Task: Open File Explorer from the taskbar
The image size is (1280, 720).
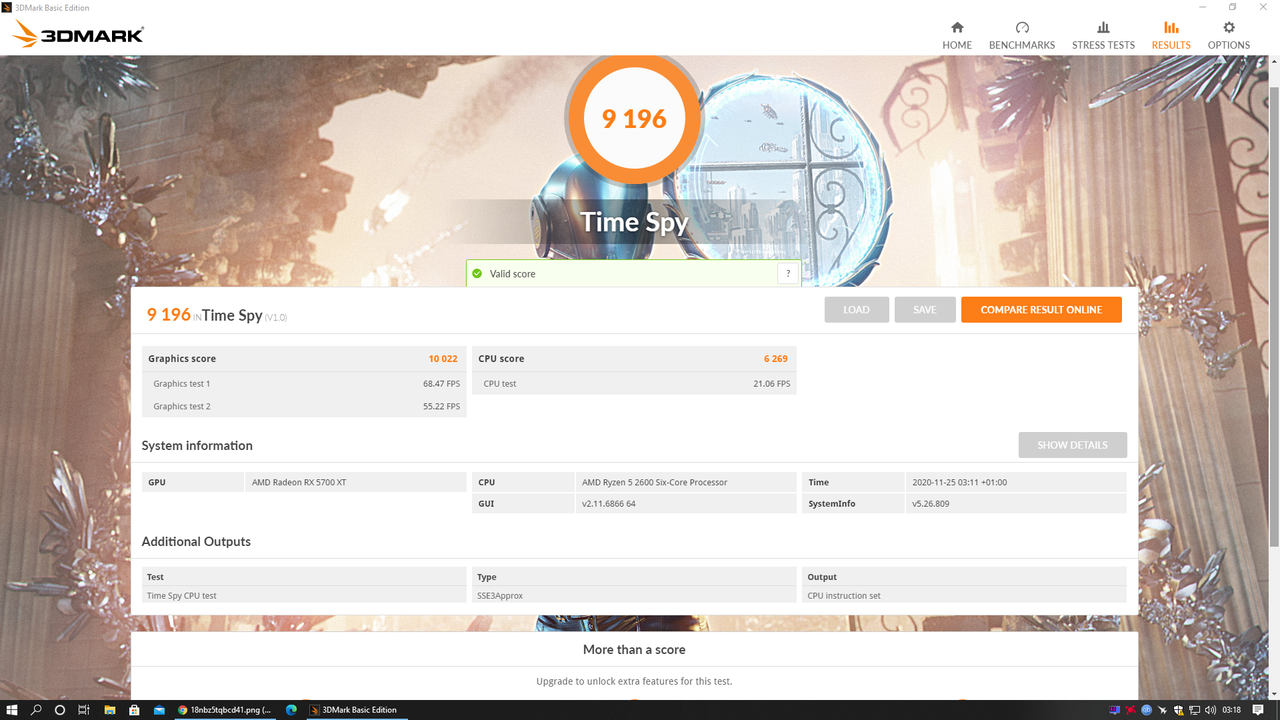Action: pos(109,710)
